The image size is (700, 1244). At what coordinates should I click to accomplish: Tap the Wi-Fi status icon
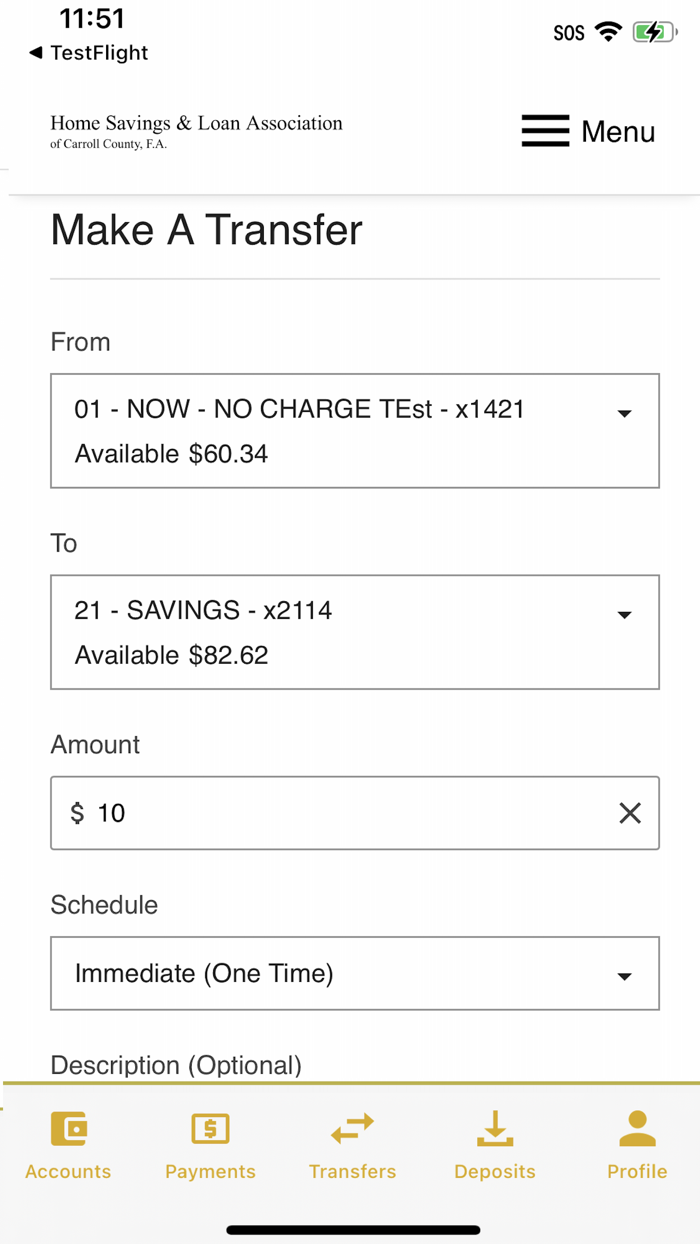click(x=608, y=31)
